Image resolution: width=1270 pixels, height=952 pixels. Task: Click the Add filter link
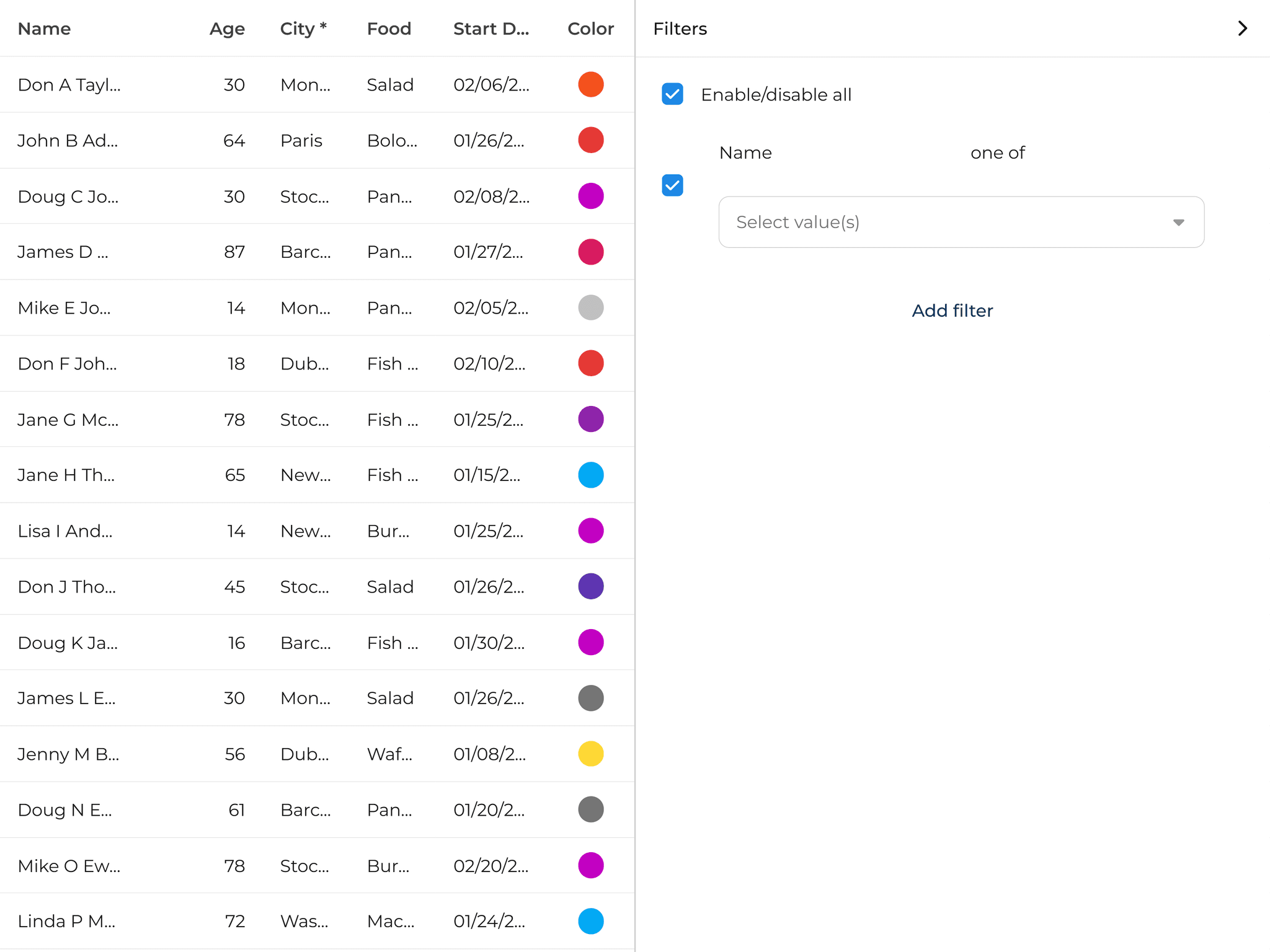(952, 311)
